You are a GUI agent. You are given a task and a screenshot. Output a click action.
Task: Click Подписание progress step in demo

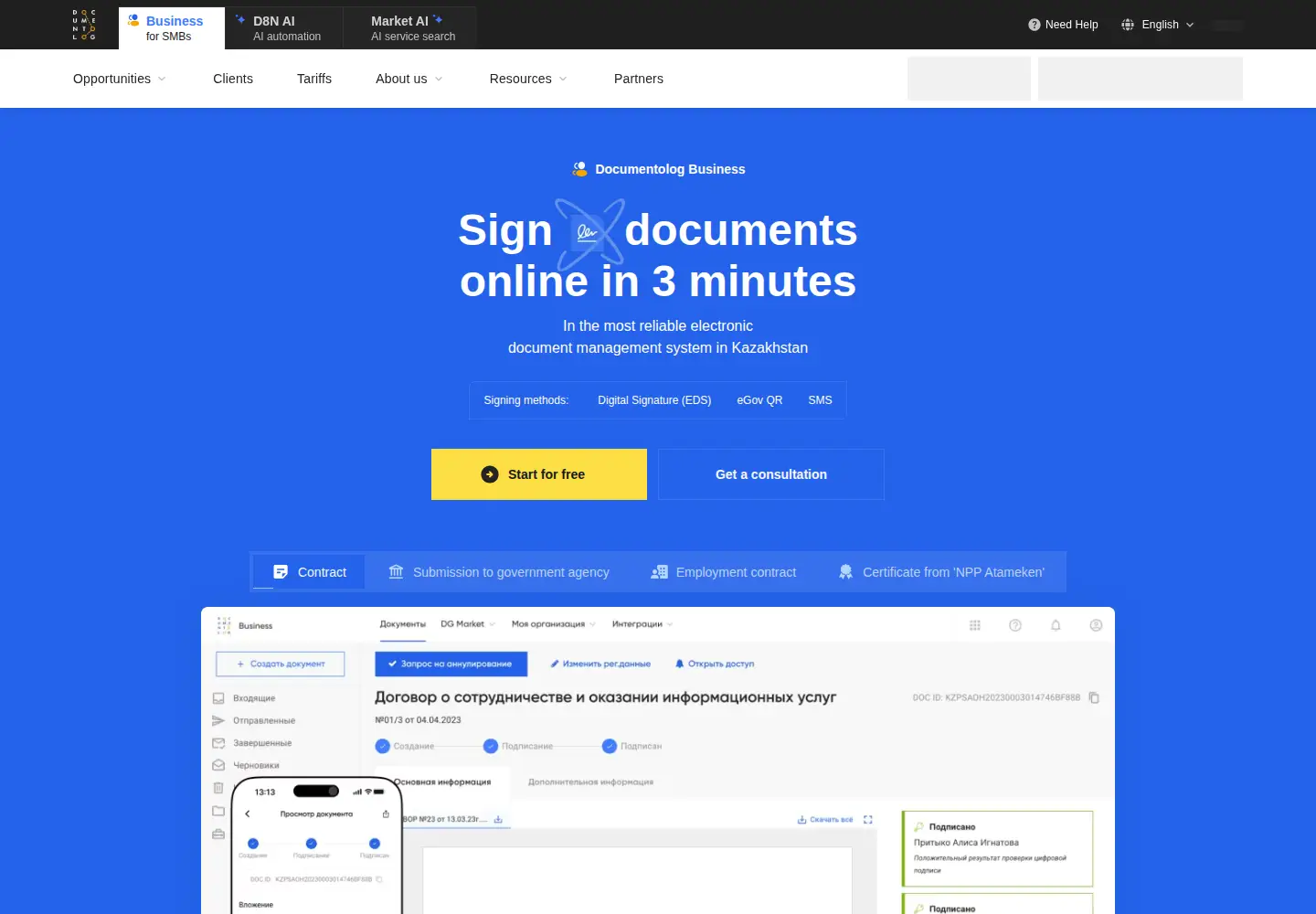(x=518, y=746)
